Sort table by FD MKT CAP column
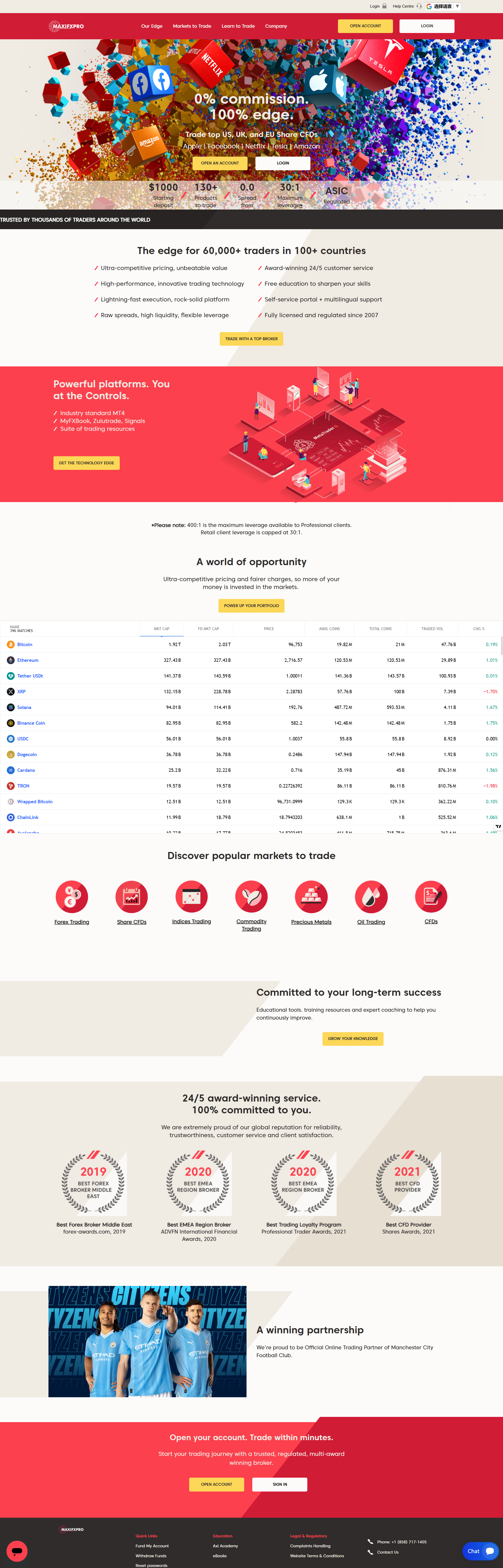 coord(208,629)
